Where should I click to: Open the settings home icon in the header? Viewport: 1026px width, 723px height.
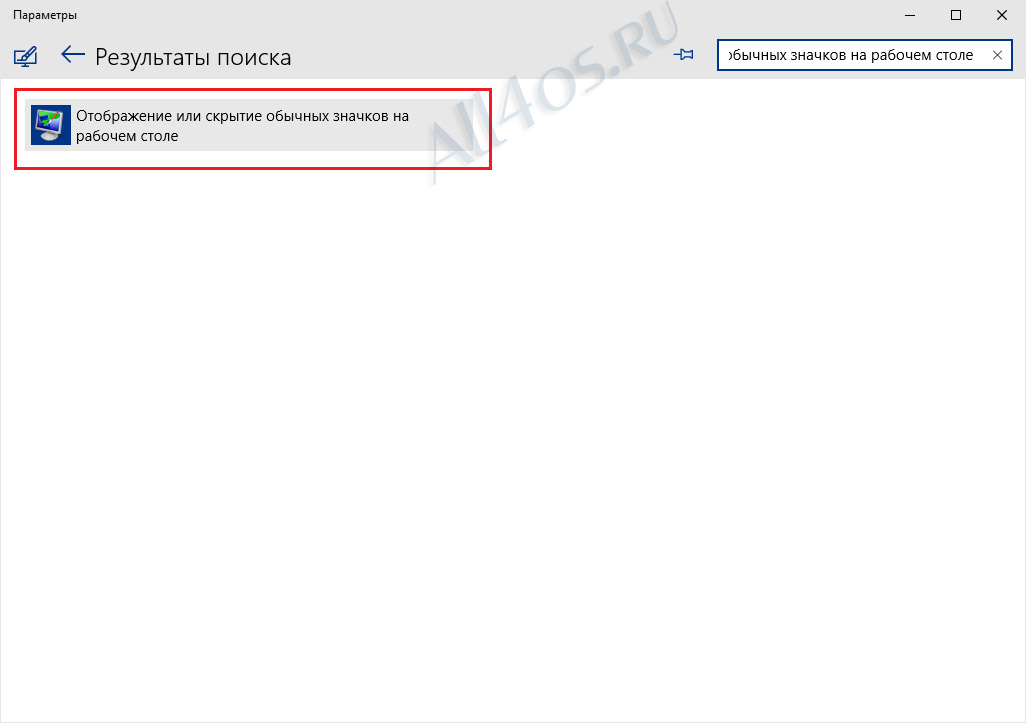click(26, 57)
